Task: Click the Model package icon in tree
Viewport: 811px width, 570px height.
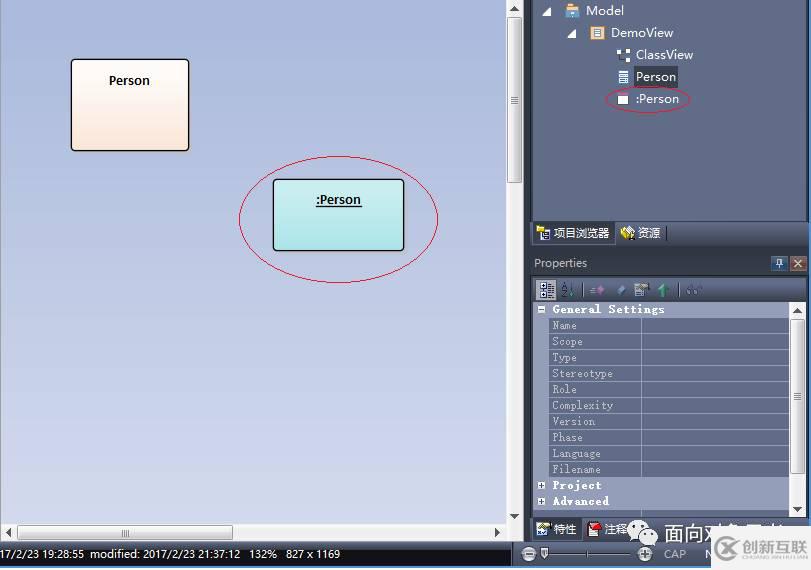Action: point(572,10)
